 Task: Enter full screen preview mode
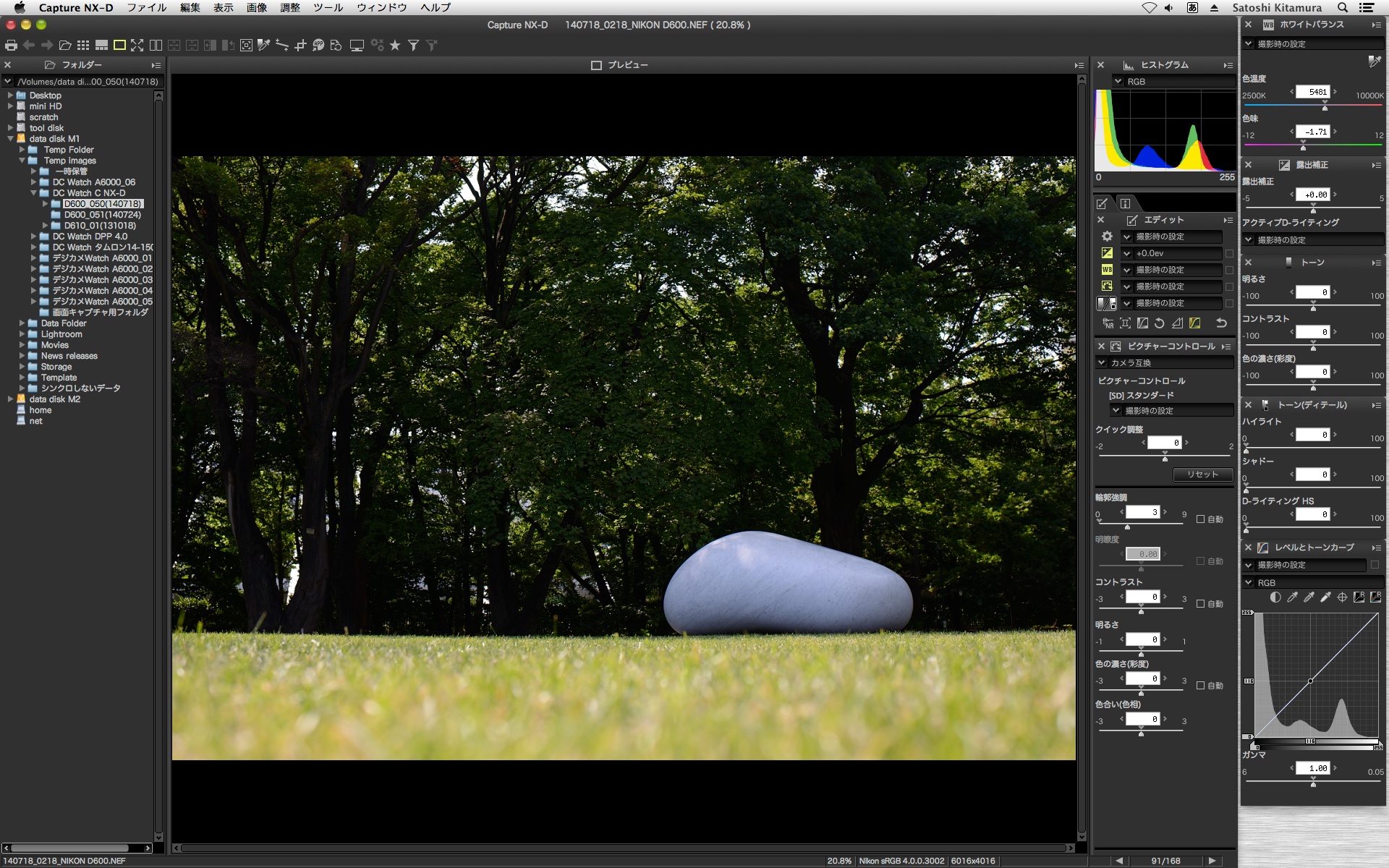(x=137, y=45)
